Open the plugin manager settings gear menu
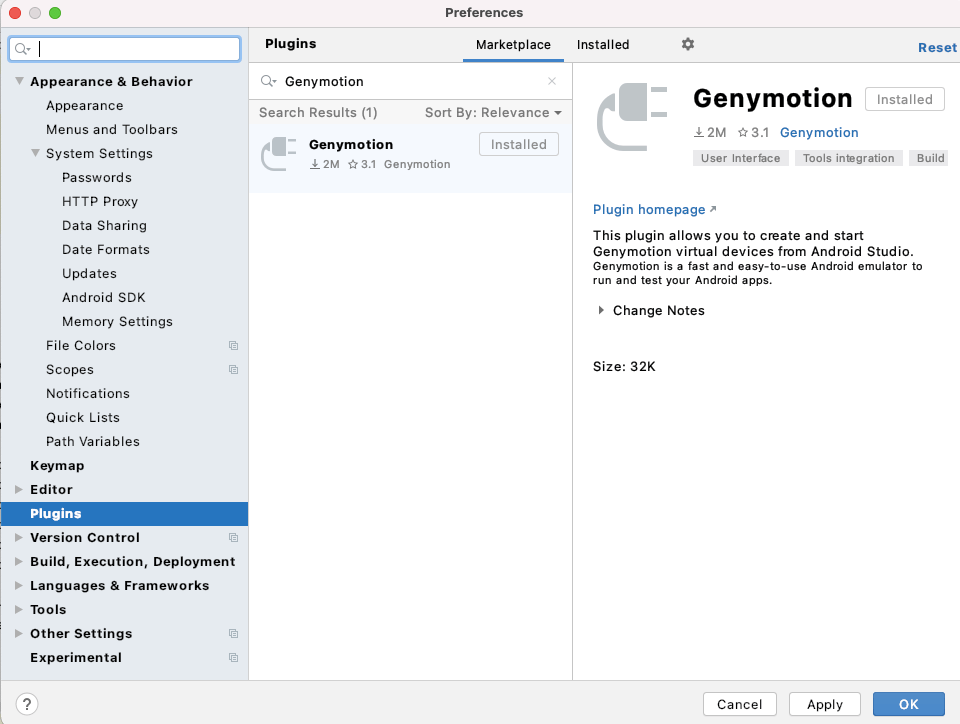The height and width of the screenshot is (724, 960). point(687,45)
